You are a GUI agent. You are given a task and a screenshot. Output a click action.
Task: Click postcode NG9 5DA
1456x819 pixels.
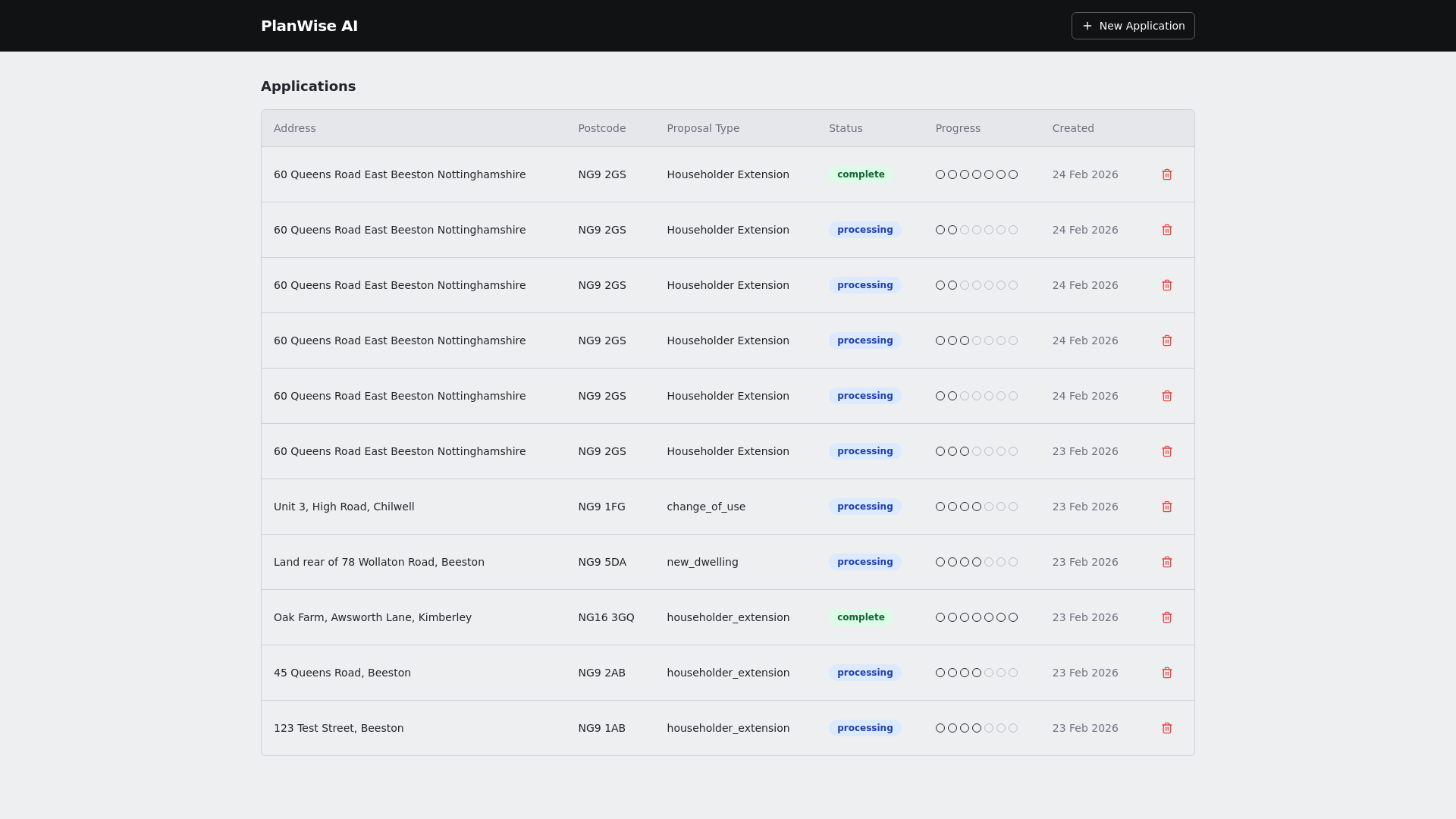click(x=602, y=562)
